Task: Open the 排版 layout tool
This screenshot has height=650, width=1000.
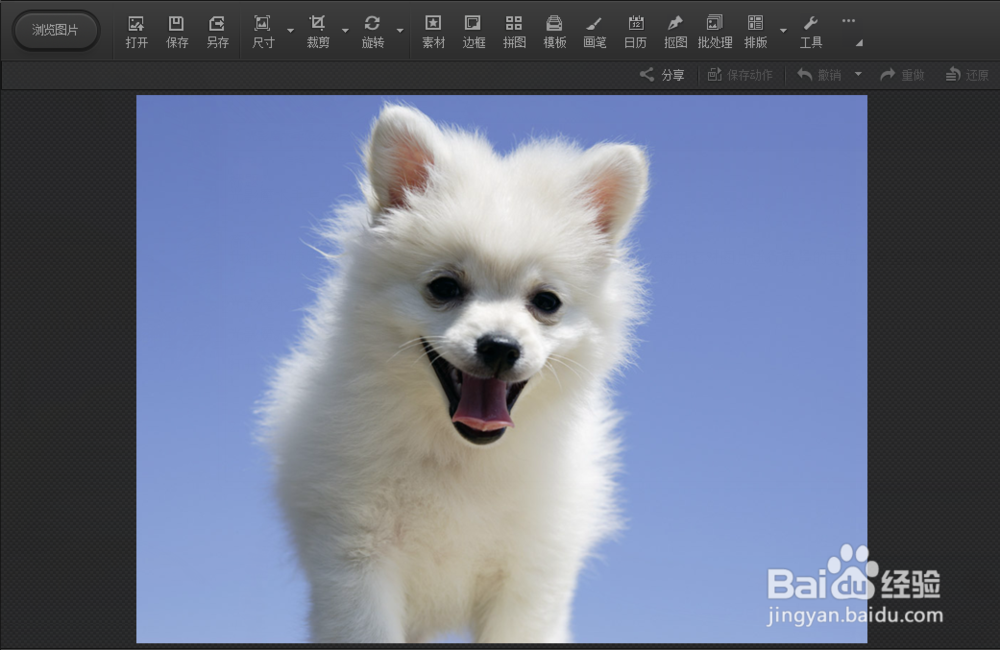Action: pyautogui.click(x=755, y=32)
